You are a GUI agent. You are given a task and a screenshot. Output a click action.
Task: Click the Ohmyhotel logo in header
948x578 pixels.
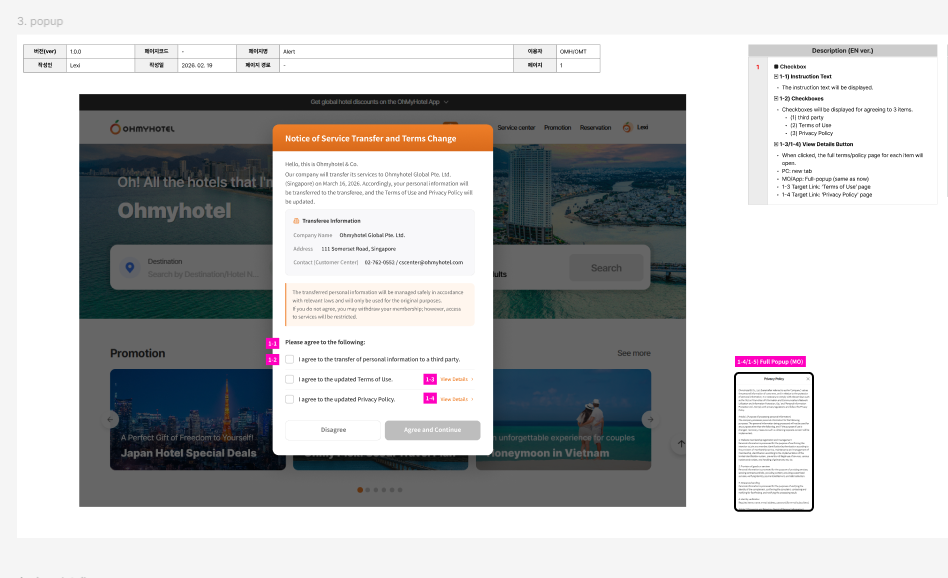click(142, 128)
